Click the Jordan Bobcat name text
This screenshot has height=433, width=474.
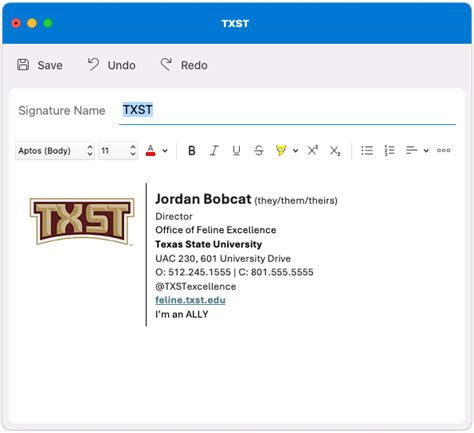[203, 199]
